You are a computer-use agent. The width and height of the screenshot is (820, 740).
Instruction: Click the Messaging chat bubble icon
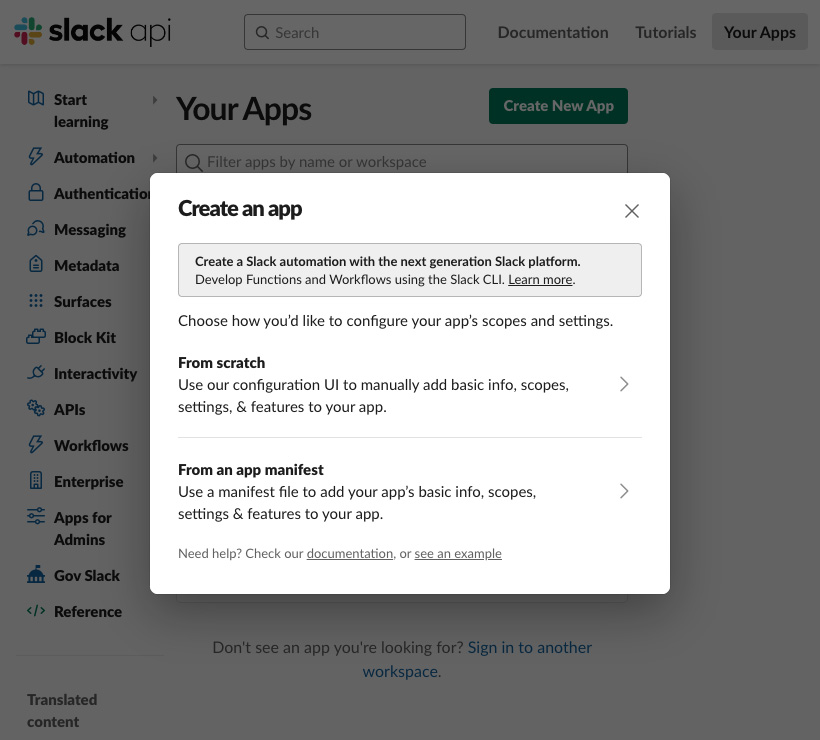tap(36, 229)
